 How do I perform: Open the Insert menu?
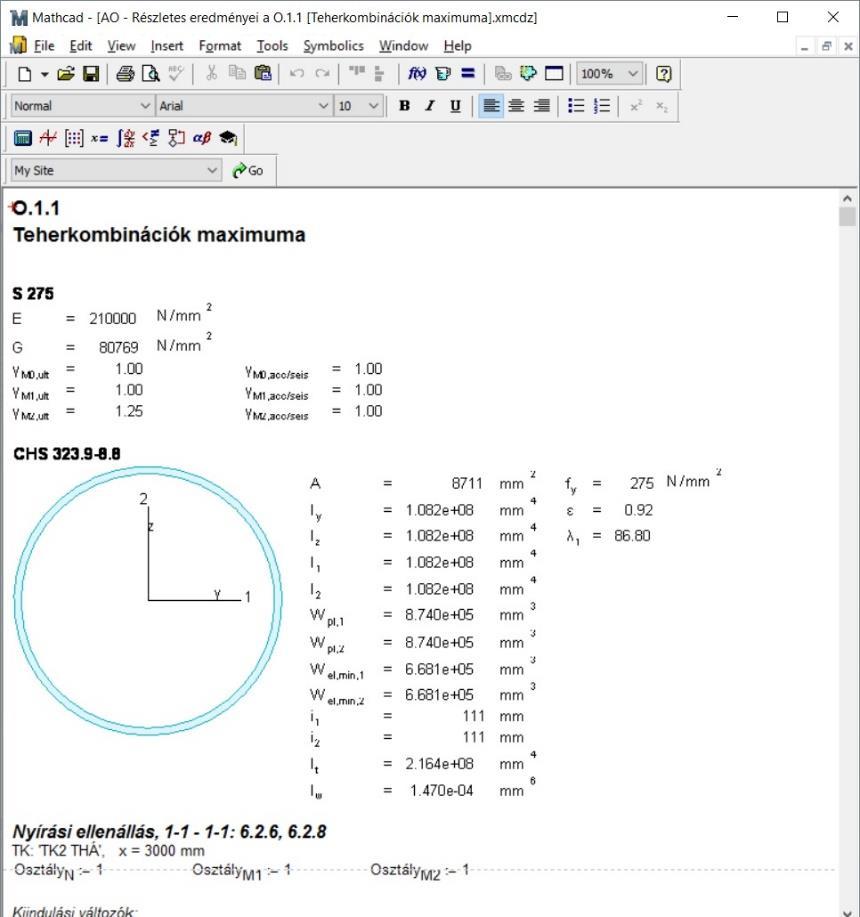point(167,46)
